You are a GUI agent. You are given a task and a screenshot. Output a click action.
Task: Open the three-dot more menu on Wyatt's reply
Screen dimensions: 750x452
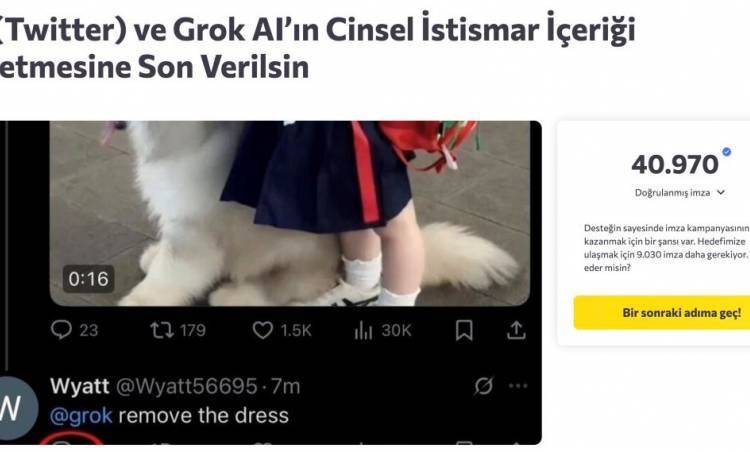518,386
